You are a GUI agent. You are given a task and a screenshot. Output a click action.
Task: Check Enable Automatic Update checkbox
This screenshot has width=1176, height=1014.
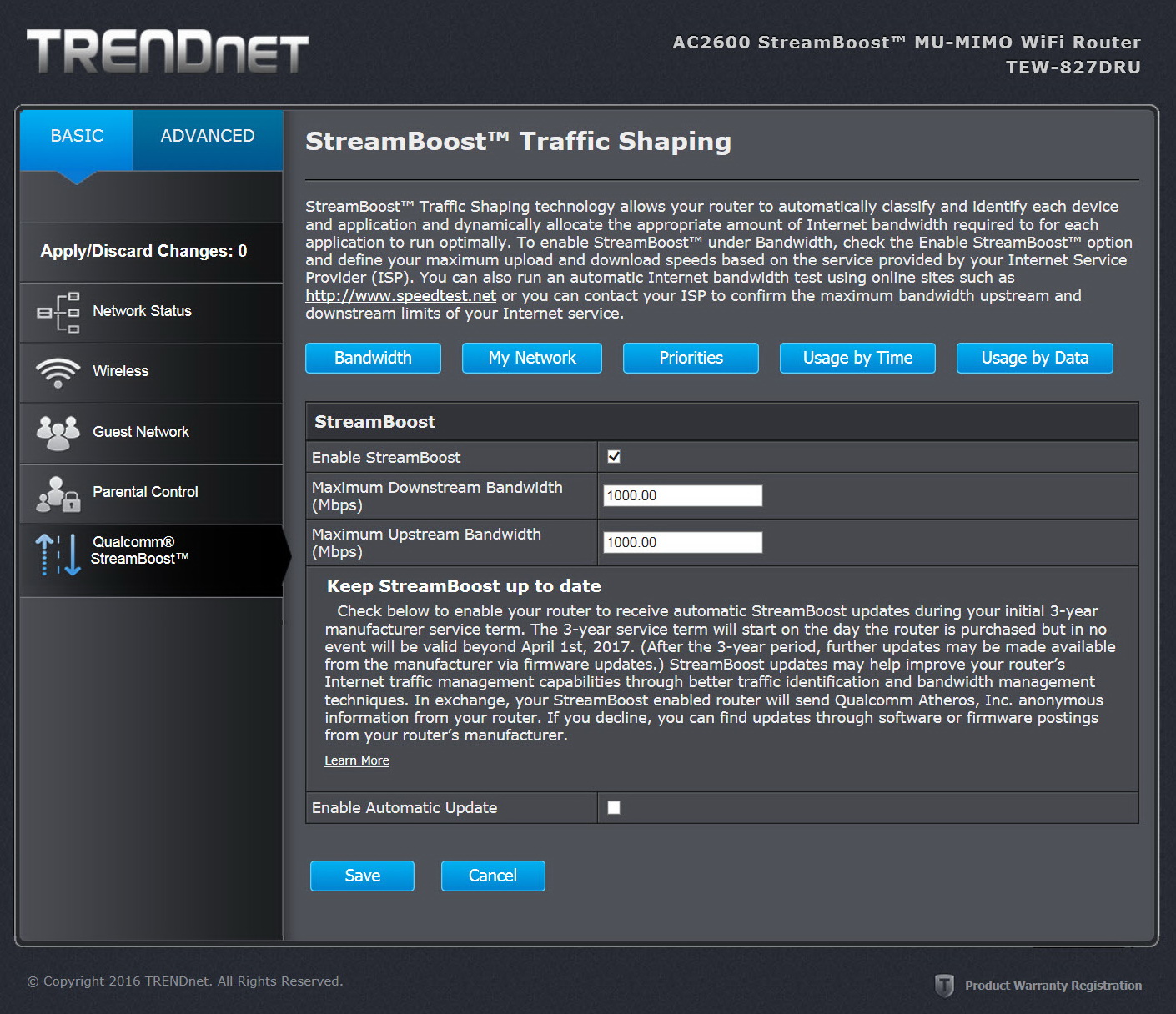click(x=614, y=807)
